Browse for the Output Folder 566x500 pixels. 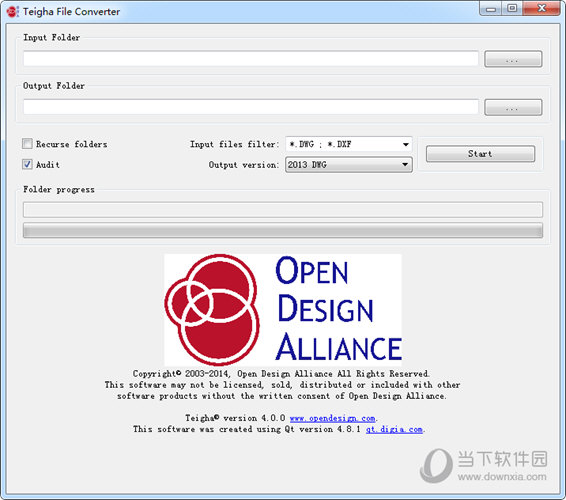point(513,108)
